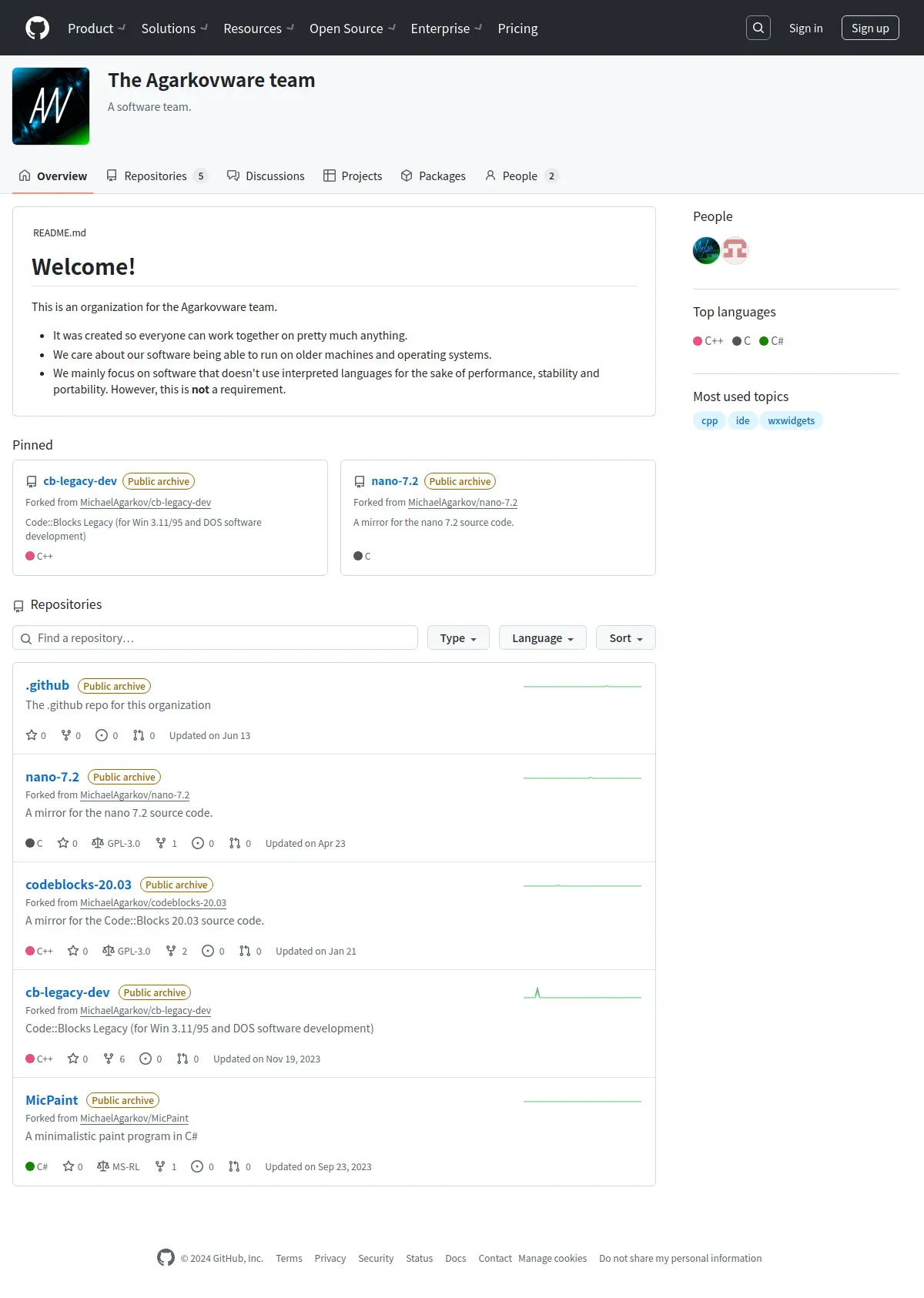
Task: Open pull requests icon on nano-7.2 row
Action: [x=235, y=843]
